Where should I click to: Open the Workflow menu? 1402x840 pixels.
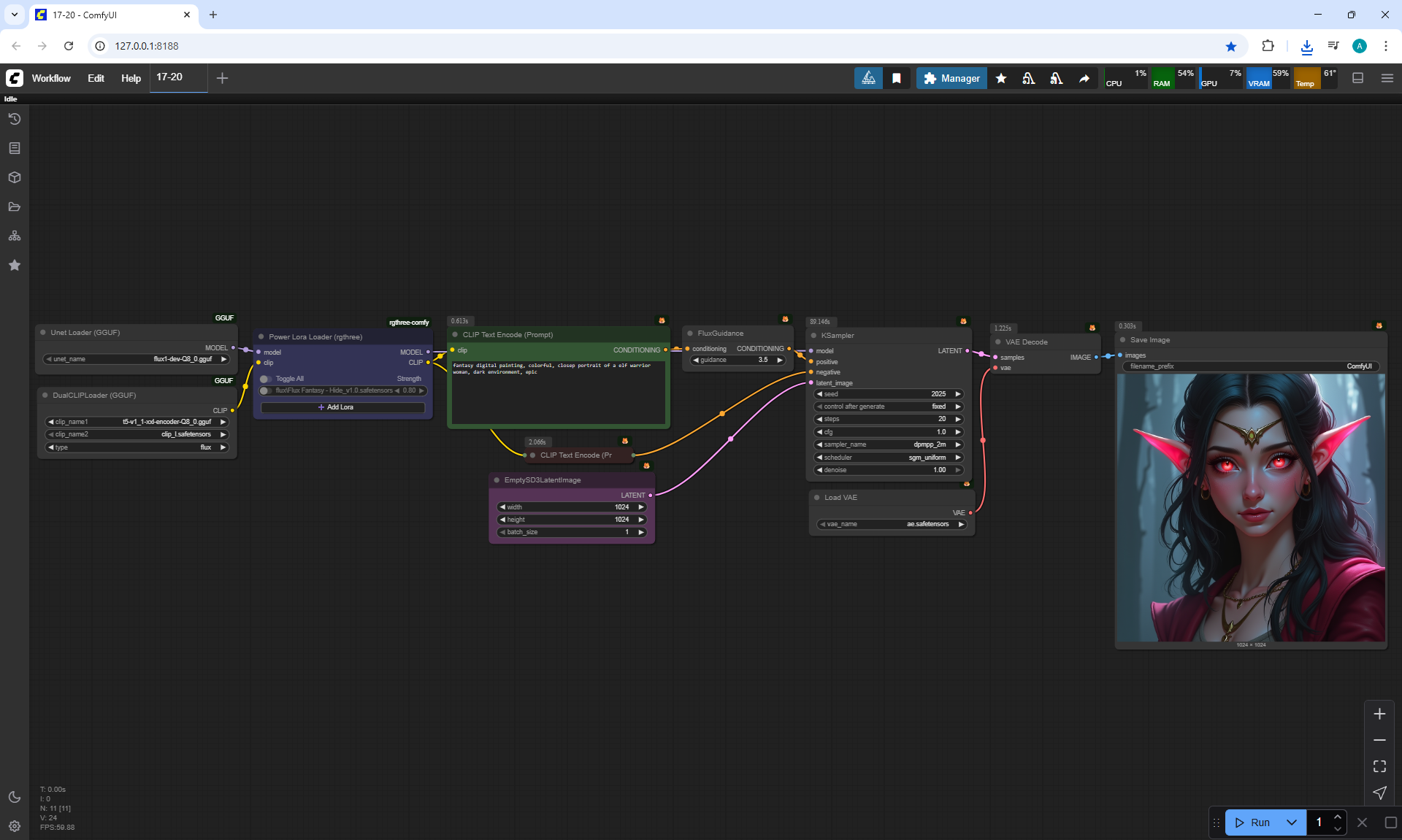pyautogui.click(x=51, y=78)
